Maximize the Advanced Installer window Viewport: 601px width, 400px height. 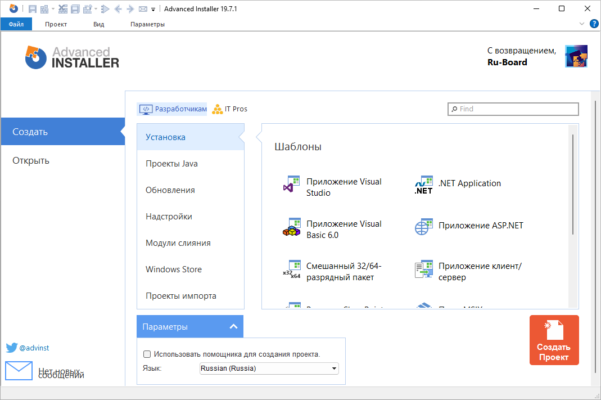click(562, 8)
